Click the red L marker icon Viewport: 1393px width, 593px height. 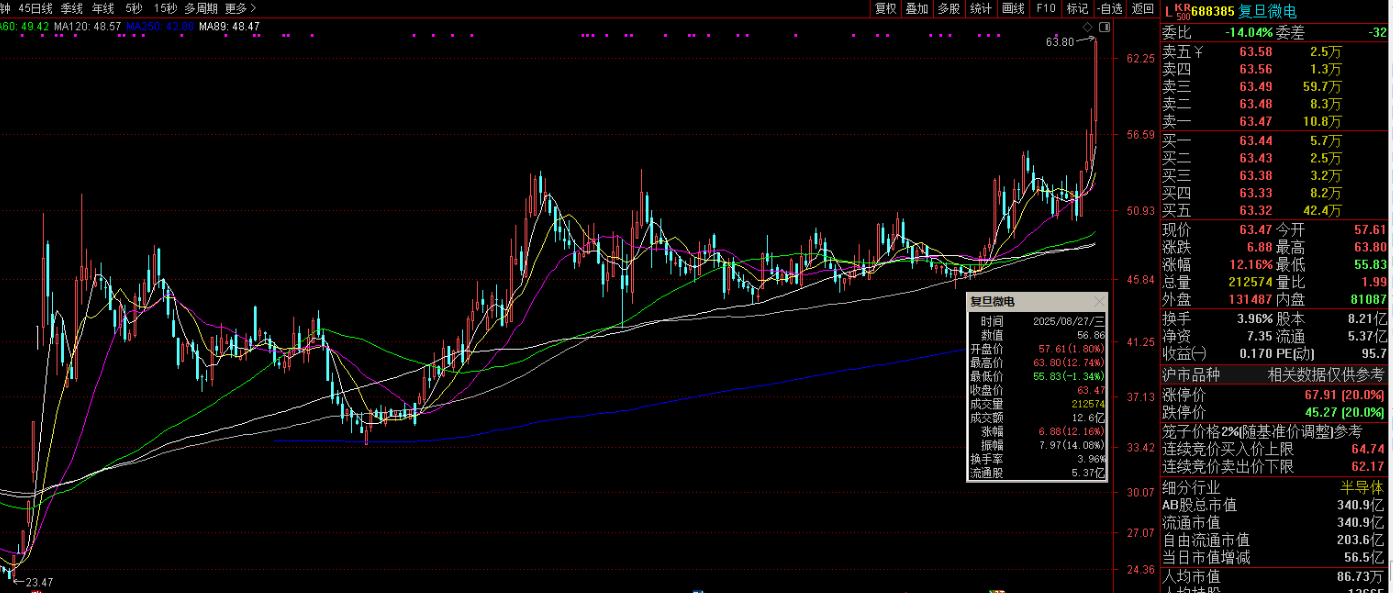point(1168,11)
